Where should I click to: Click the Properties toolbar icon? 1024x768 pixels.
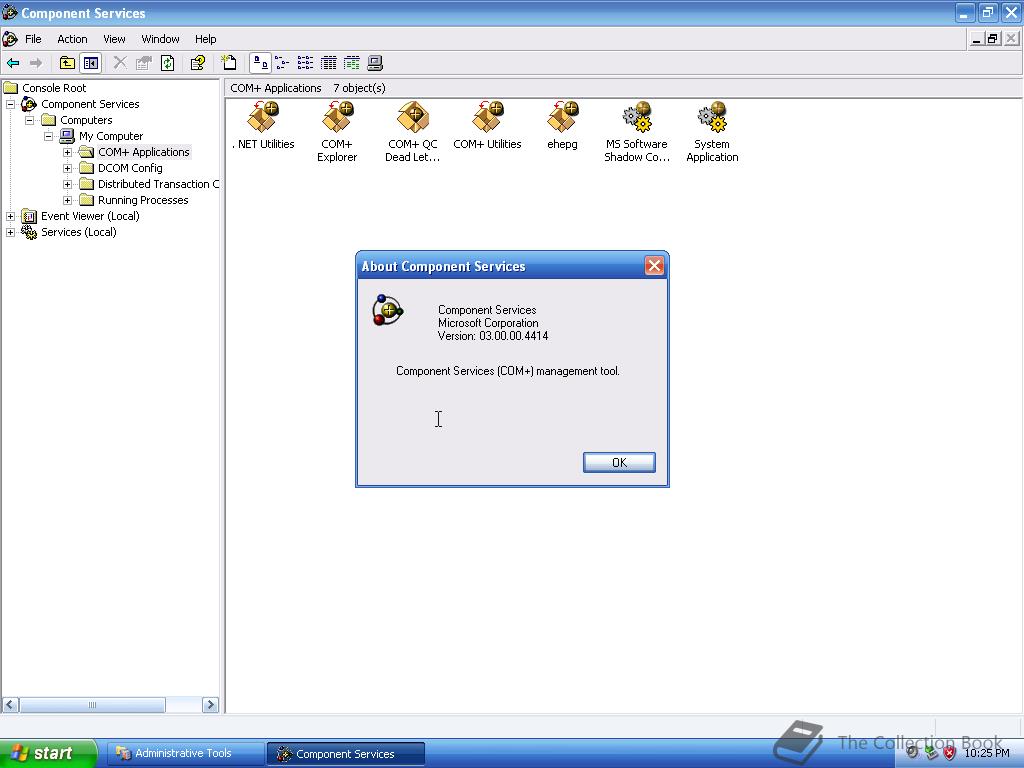pyautogui.click(x=144, y=63)
